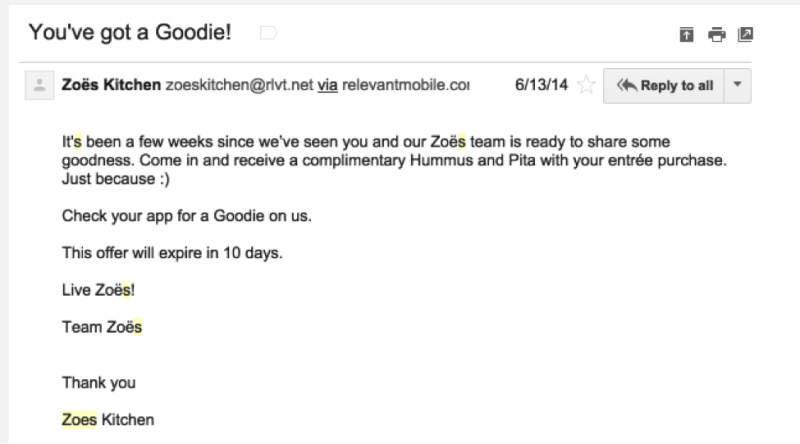The width and height of the screenshot is (800, 444).
Task: Click the 'Team Zoës' sign-off line
Action: tap(102, 327)
